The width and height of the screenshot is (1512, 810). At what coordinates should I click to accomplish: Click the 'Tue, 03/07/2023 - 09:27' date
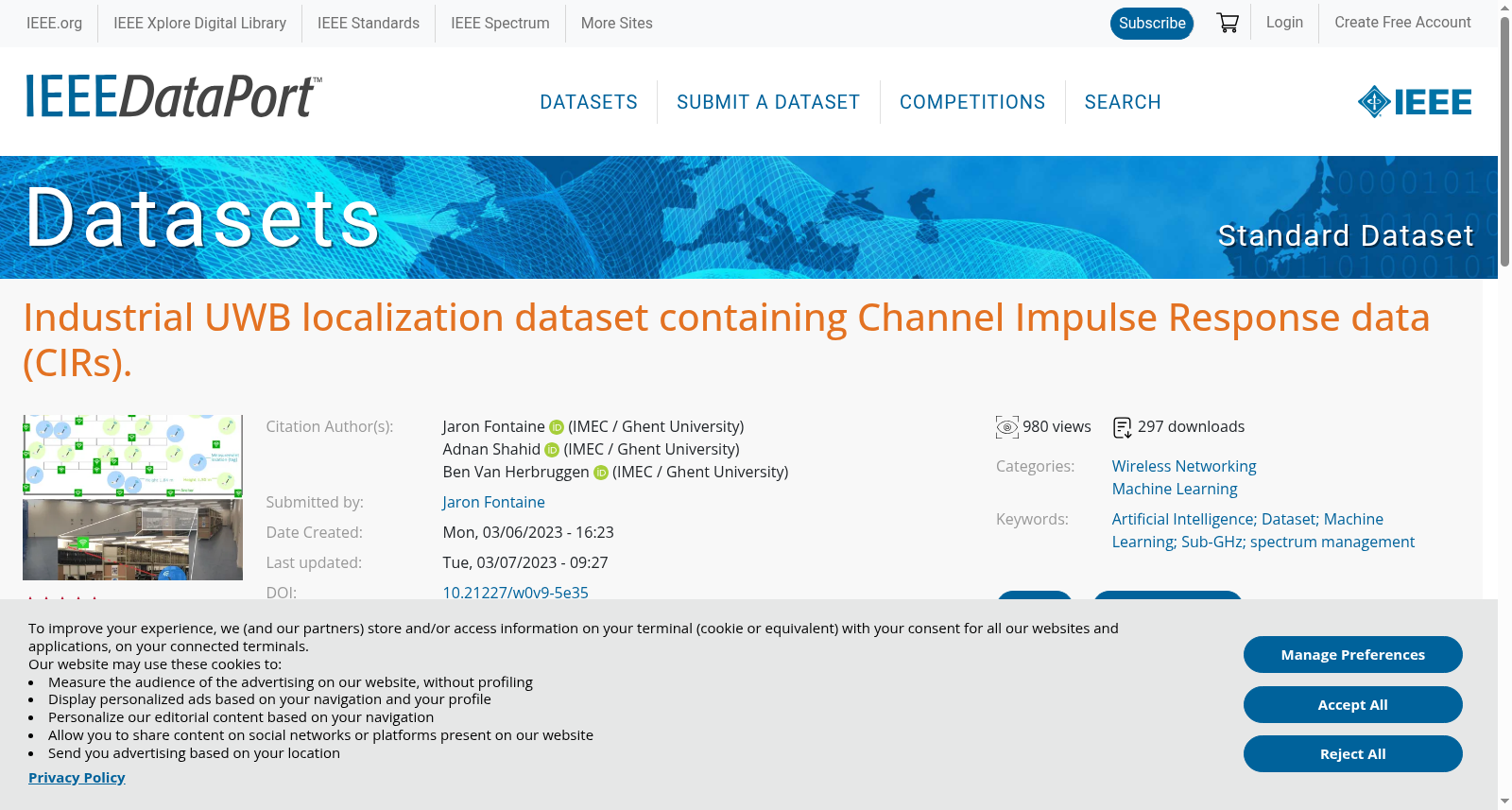coord(525,563)
